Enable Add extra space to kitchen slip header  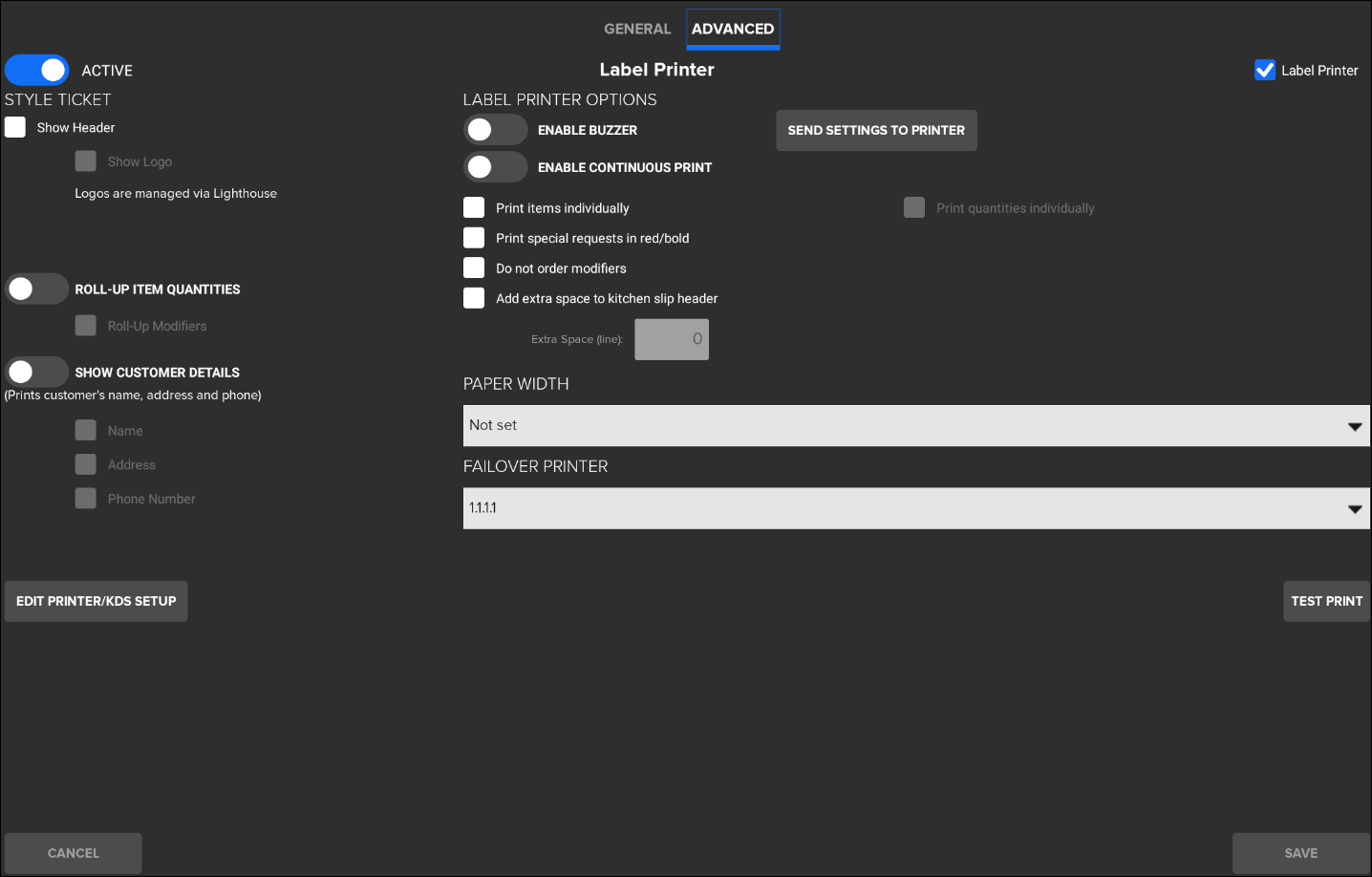[x=474, y=298]
